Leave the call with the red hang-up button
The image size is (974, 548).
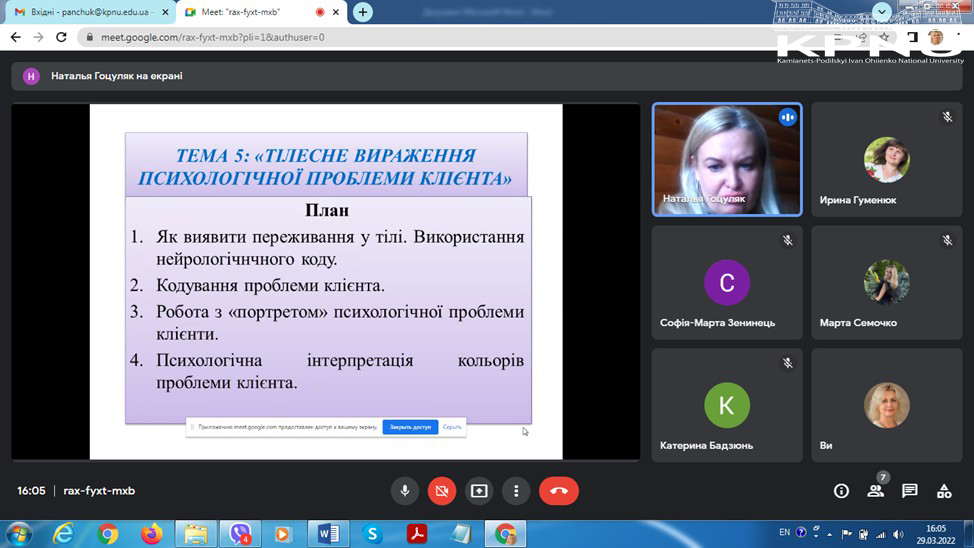[x=559, y=491]
